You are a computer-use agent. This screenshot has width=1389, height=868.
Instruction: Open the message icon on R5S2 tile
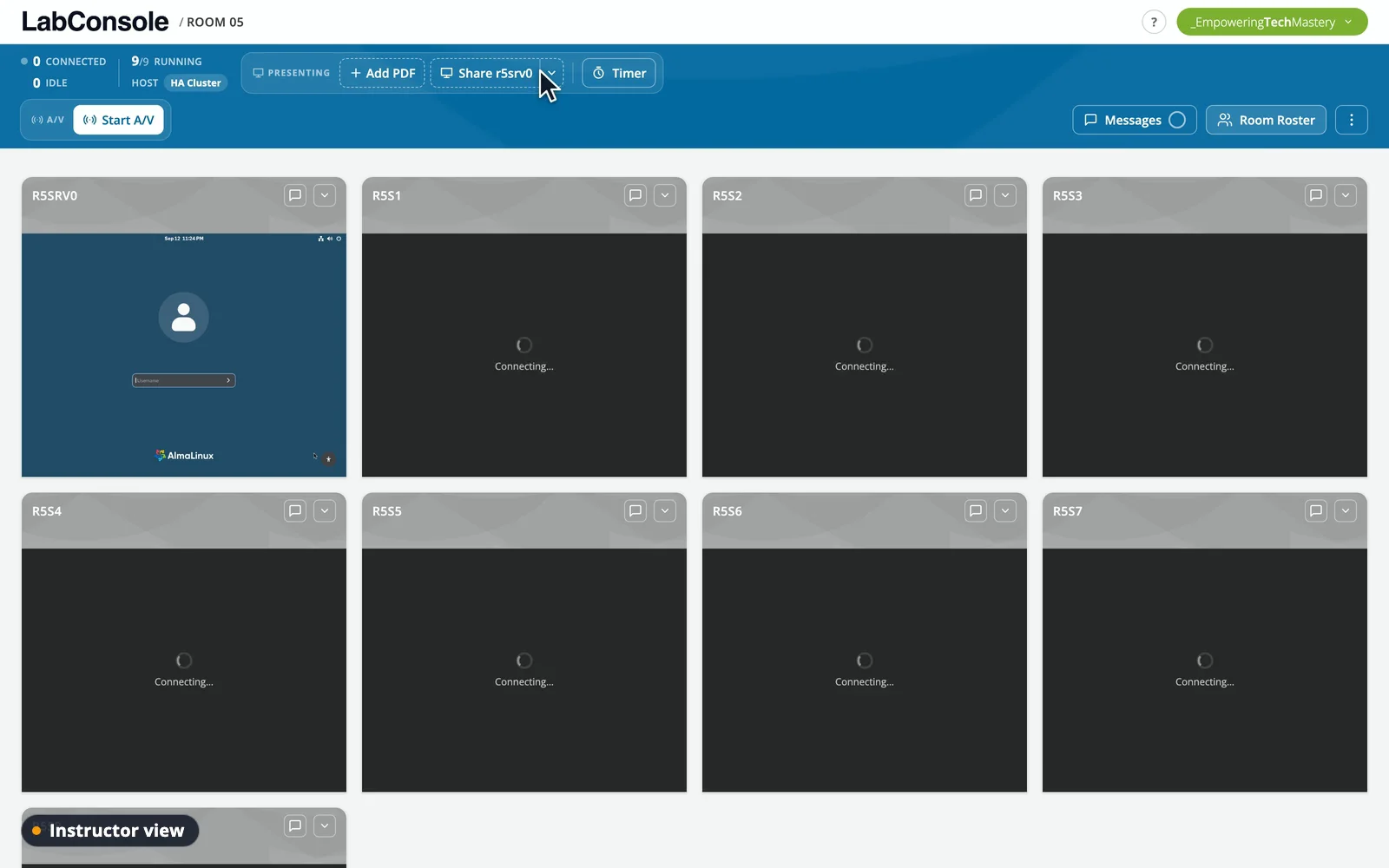pos(976,195)
